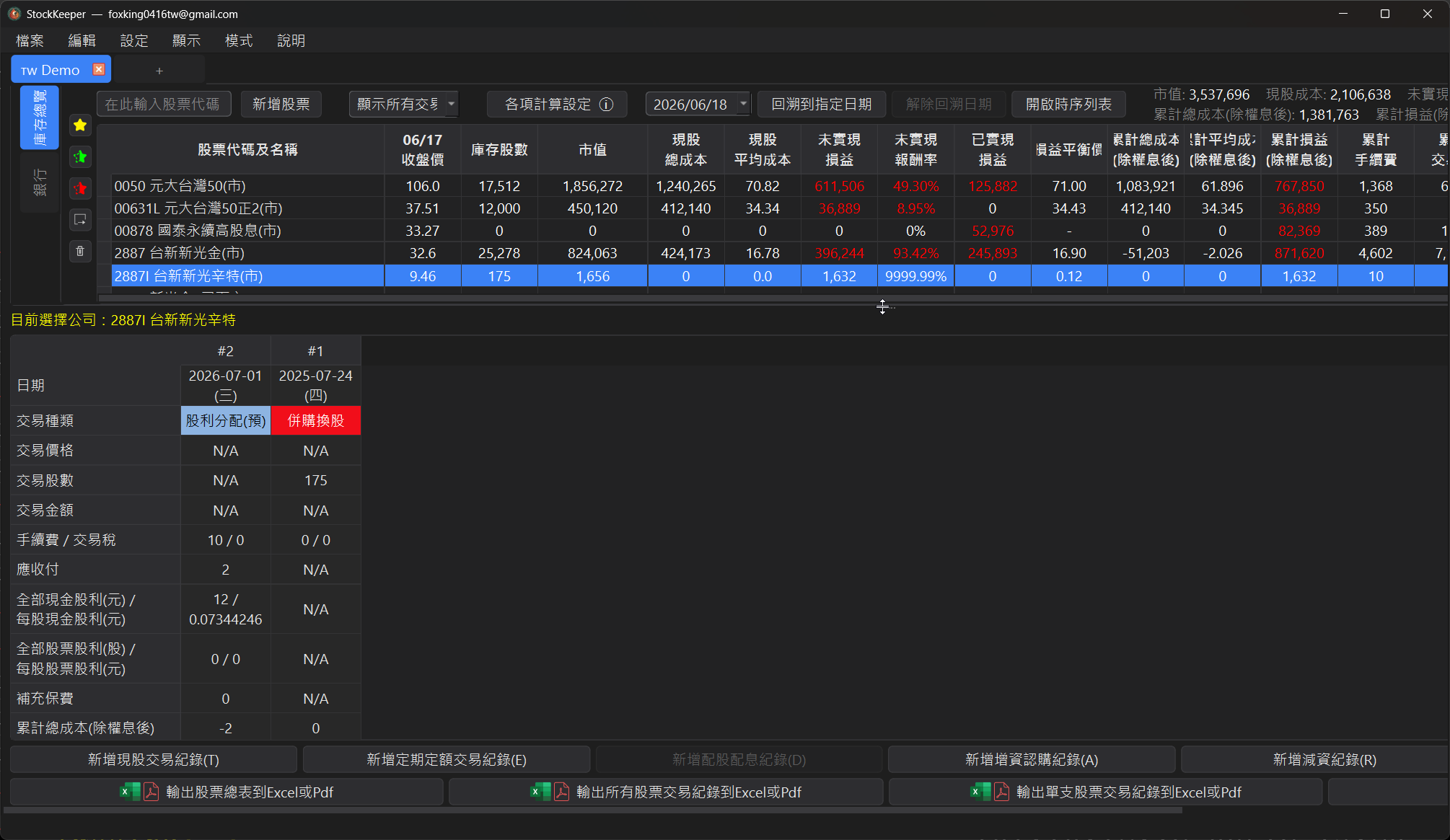
Task: Click the 未實現報酬率 column header
Action: tap(916, 149)
